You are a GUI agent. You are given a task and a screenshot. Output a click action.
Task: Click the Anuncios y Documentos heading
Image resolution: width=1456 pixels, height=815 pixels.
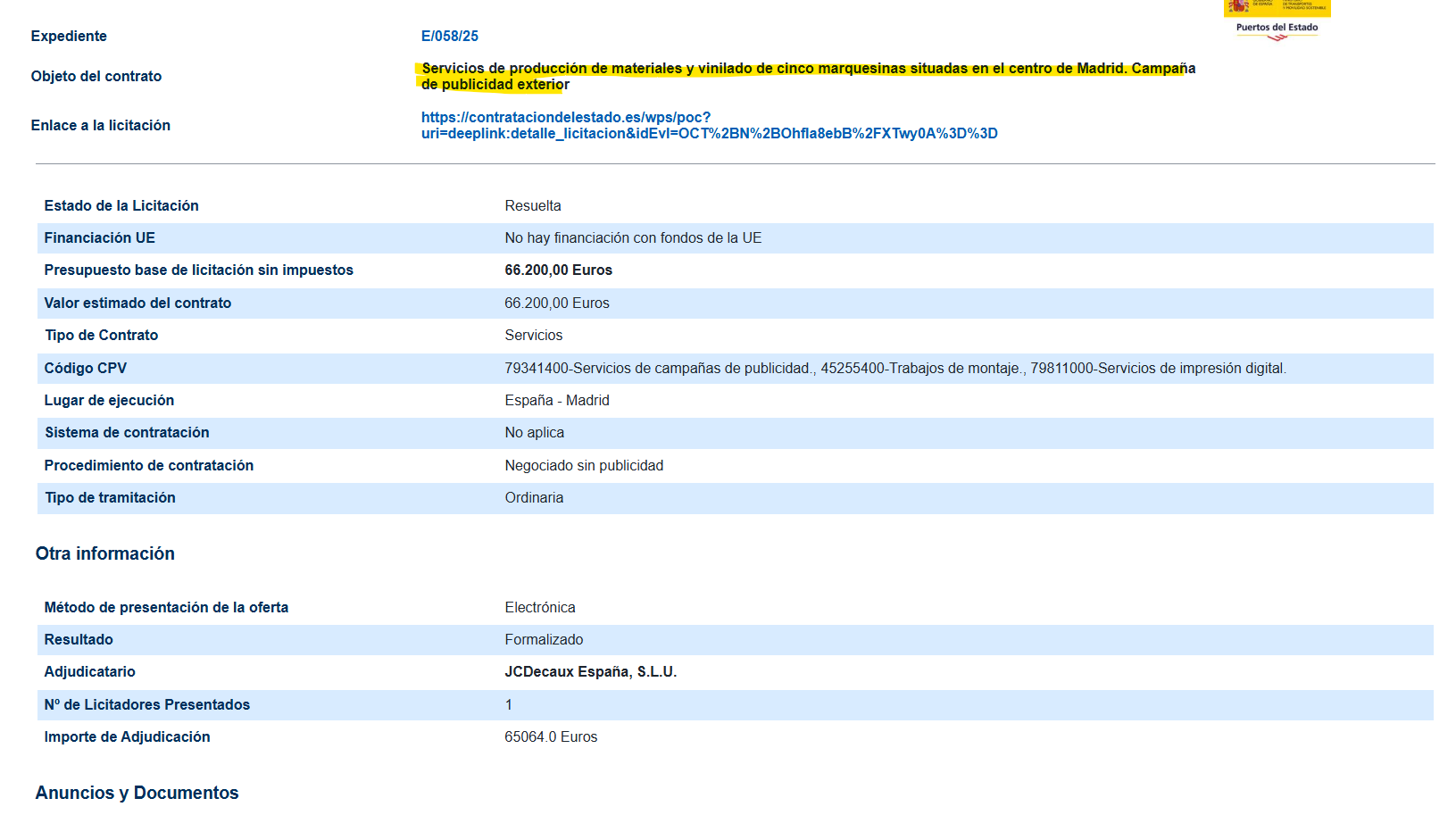pyautogui.click(x=137, y=794)
